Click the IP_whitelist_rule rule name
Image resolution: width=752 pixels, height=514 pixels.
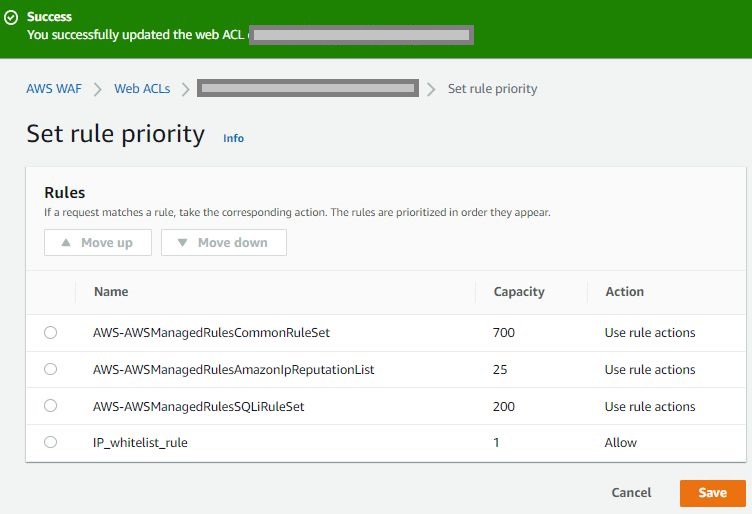coord(140,443)
